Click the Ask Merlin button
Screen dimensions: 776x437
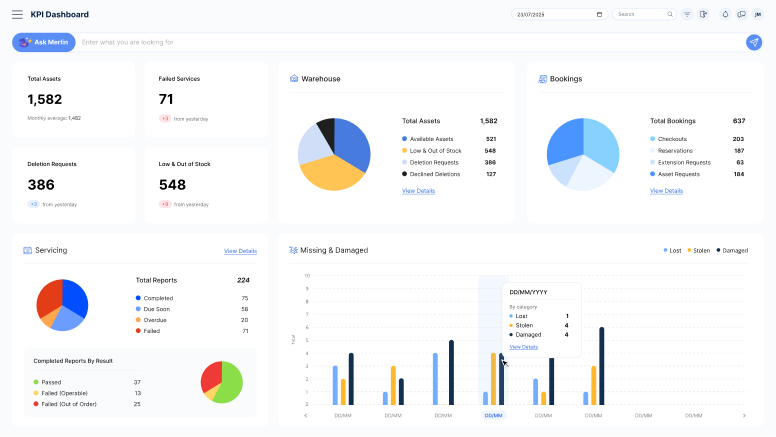click(43, 42)
